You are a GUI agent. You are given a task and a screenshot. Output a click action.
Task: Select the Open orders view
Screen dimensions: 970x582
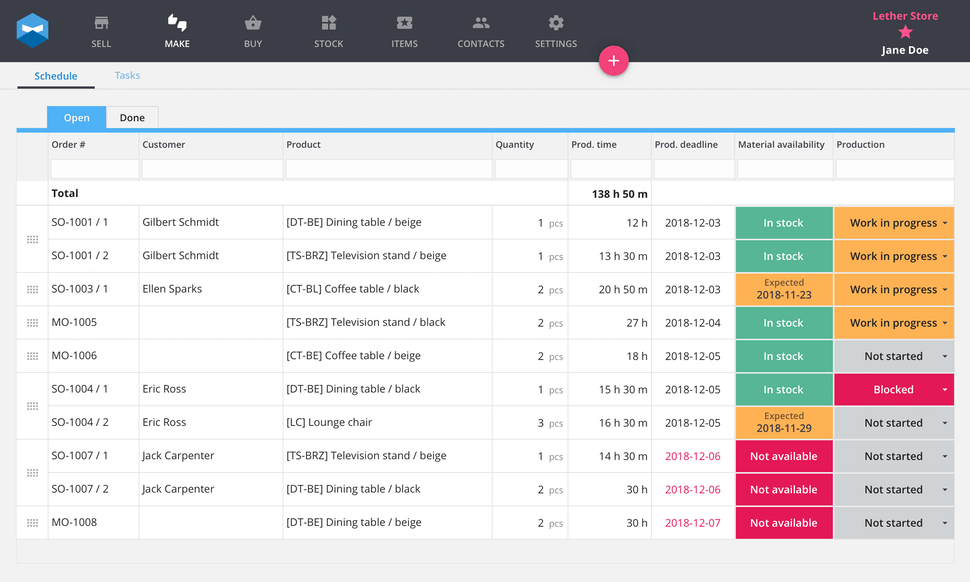76,117
